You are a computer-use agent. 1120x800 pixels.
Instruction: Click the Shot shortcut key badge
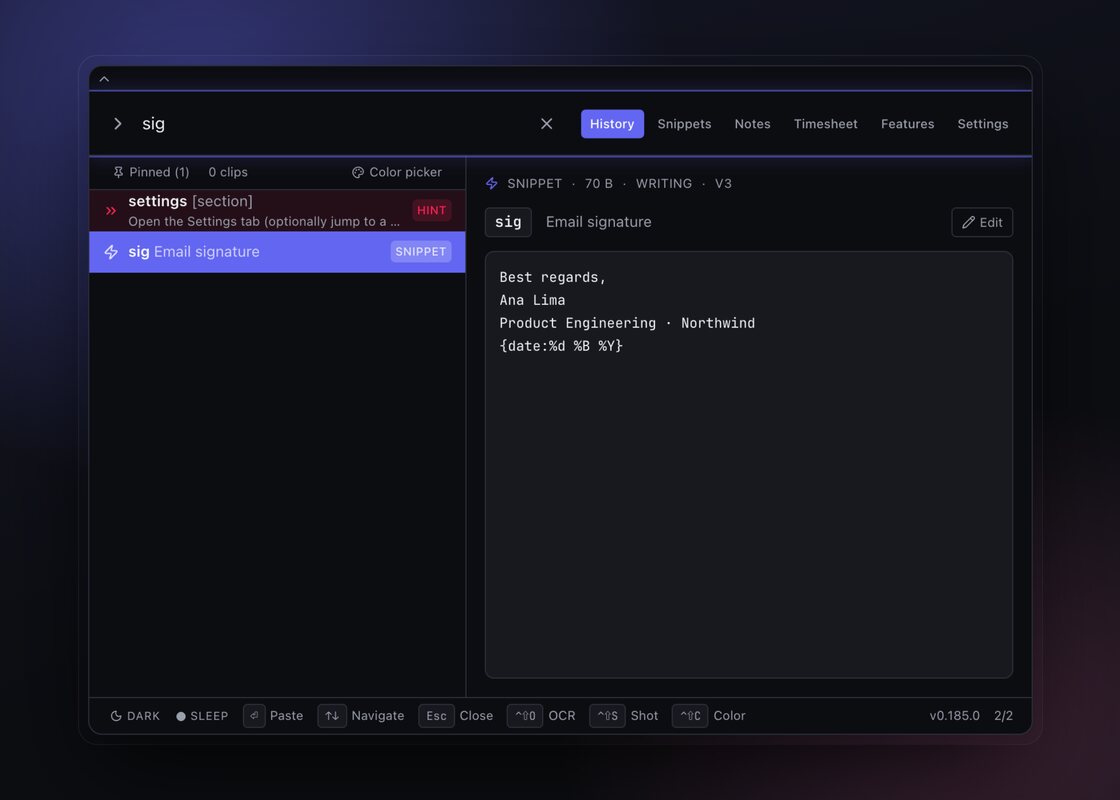[x=607, y=716]
